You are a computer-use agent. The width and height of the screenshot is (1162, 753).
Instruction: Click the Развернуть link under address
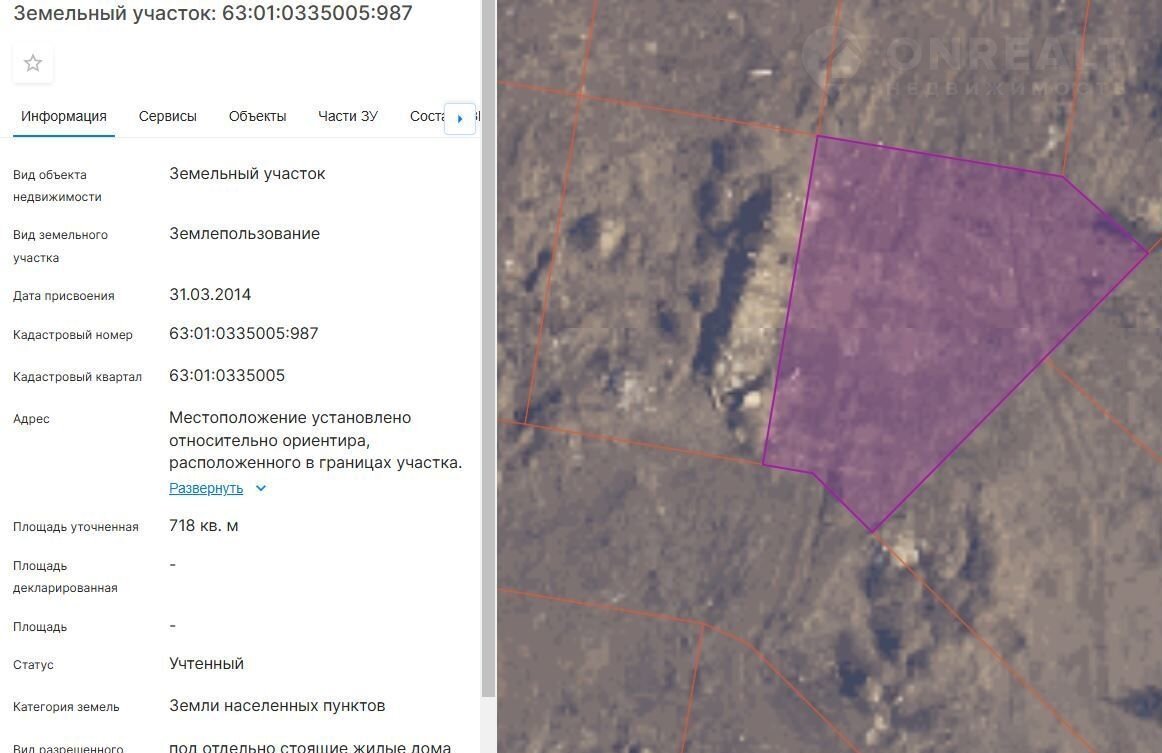(206, 488)
